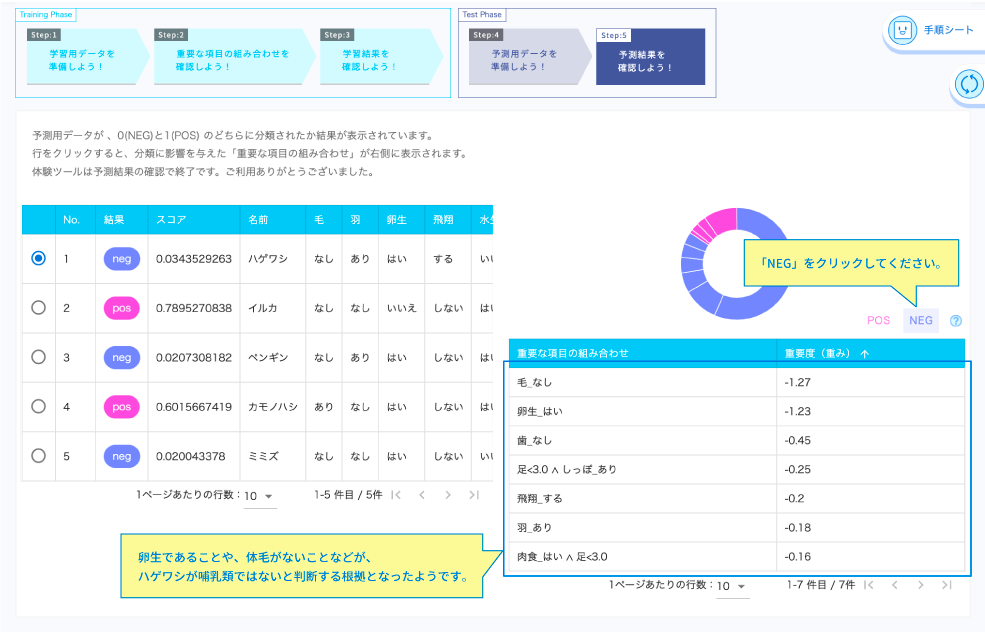Click the 卵生_はい row
Screen dimensions: 985x632
click(x=736, y=411)
